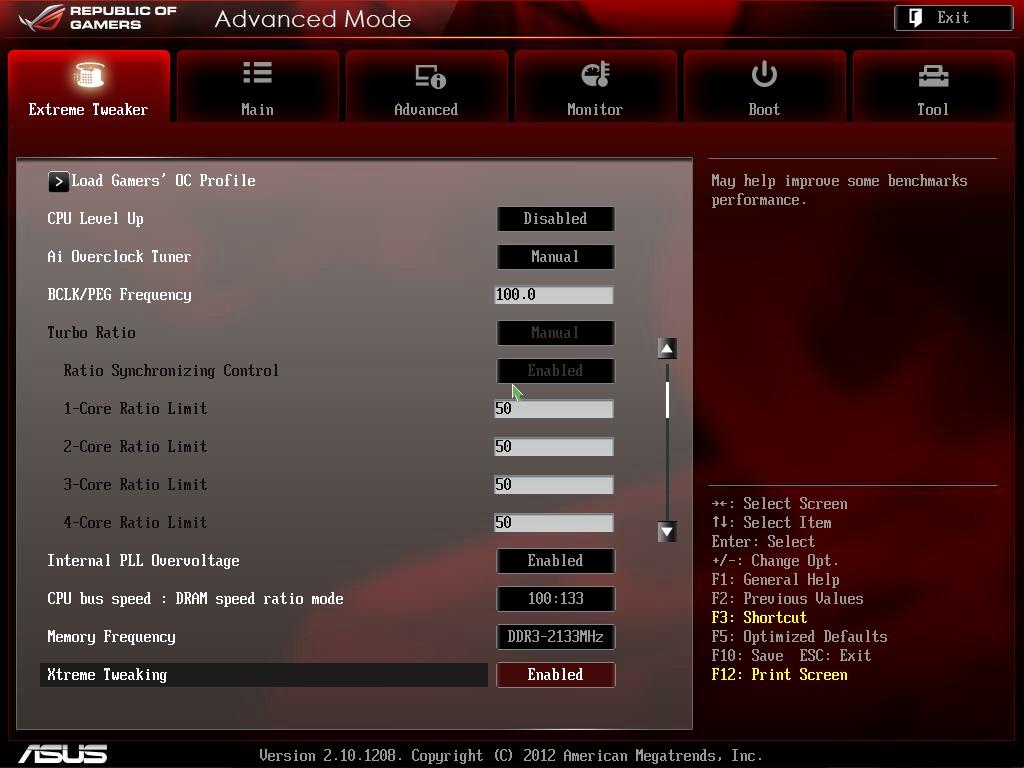Select the BCLK/PEG Frequency label
Viewport: 1024px width, 768px height.
tap(120, 295)
